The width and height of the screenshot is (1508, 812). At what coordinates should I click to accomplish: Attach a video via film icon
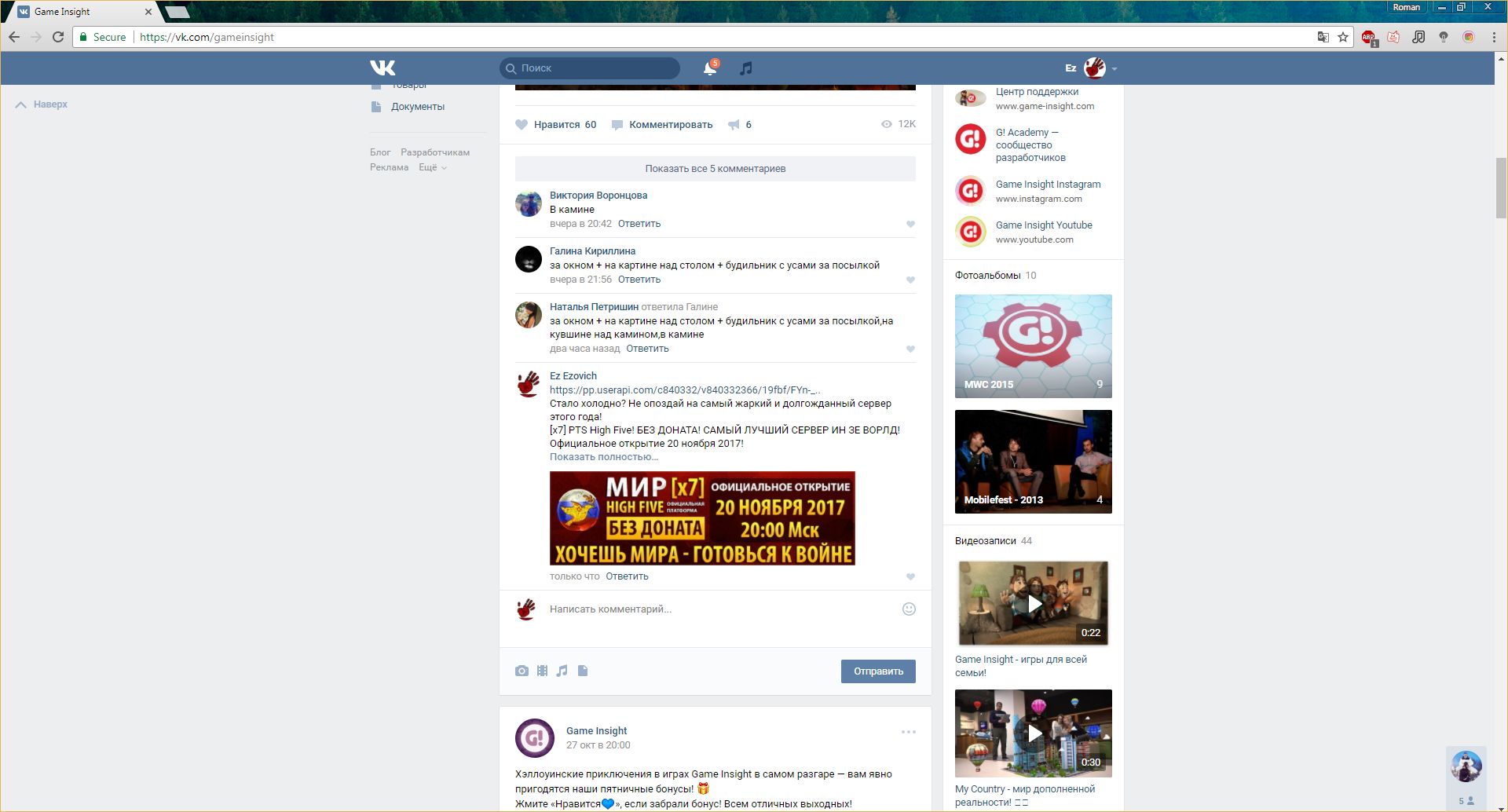point(542,671)
